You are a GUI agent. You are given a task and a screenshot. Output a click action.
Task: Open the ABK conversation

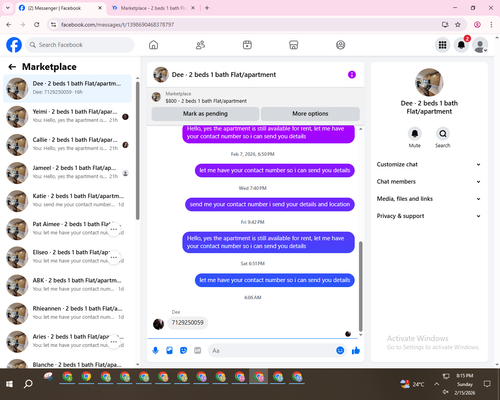pyautogui.click(x=67, y=285)
